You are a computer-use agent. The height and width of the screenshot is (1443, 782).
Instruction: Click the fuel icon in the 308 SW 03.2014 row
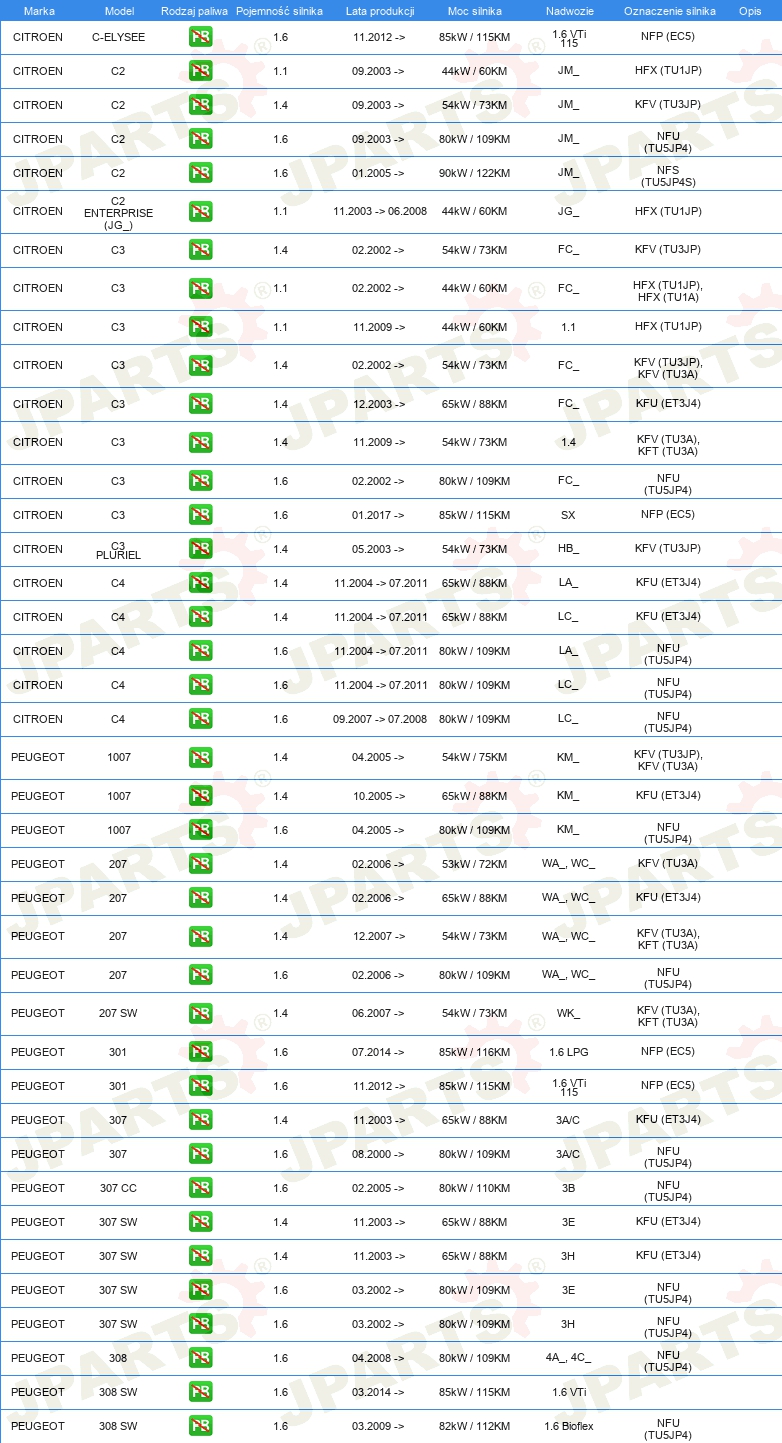pyautogui.click(x=200, y=1392)
